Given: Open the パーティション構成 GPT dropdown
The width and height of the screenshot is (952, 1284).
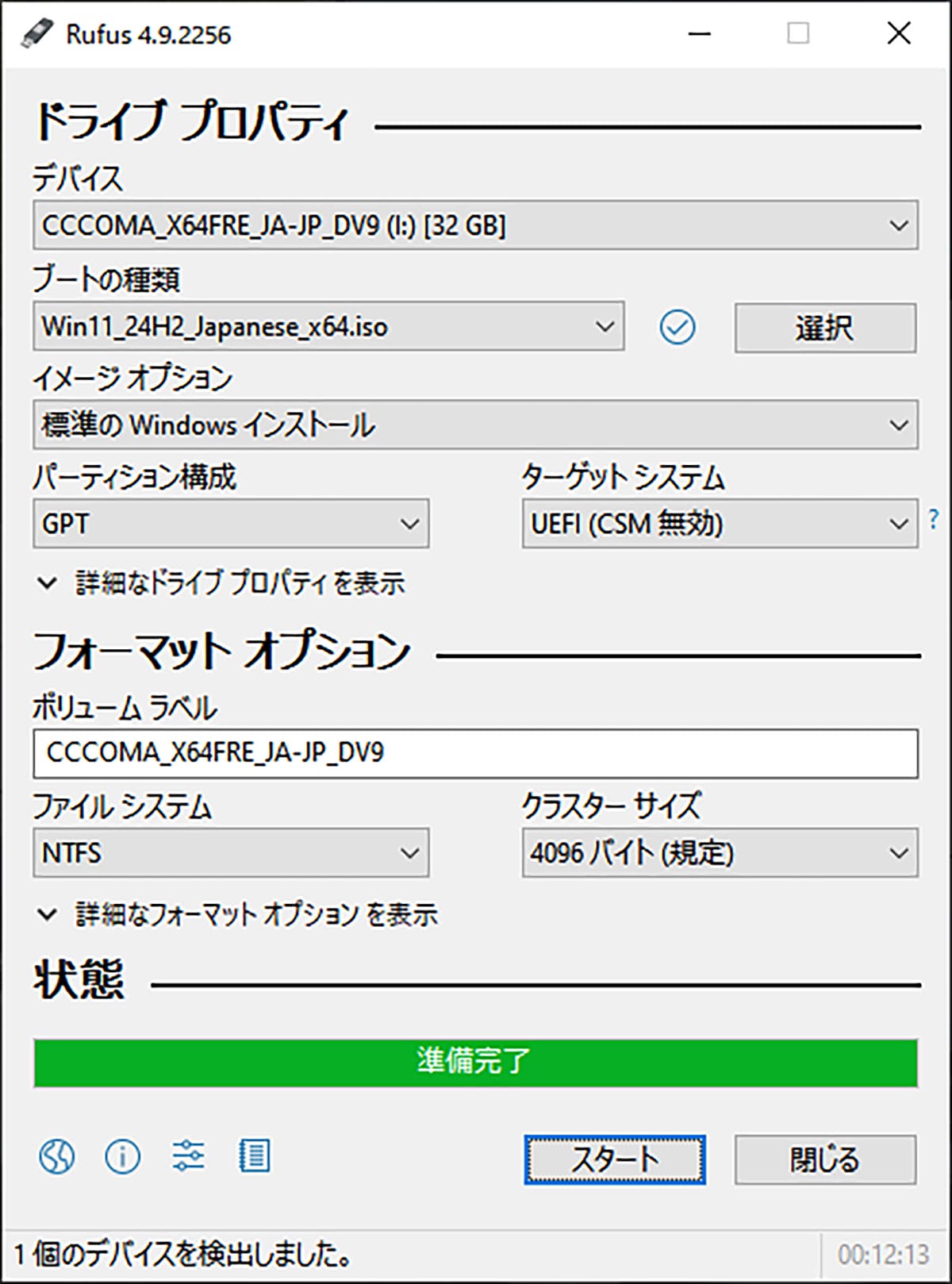Looking at the screenshot, I should [x=231, y=524].
